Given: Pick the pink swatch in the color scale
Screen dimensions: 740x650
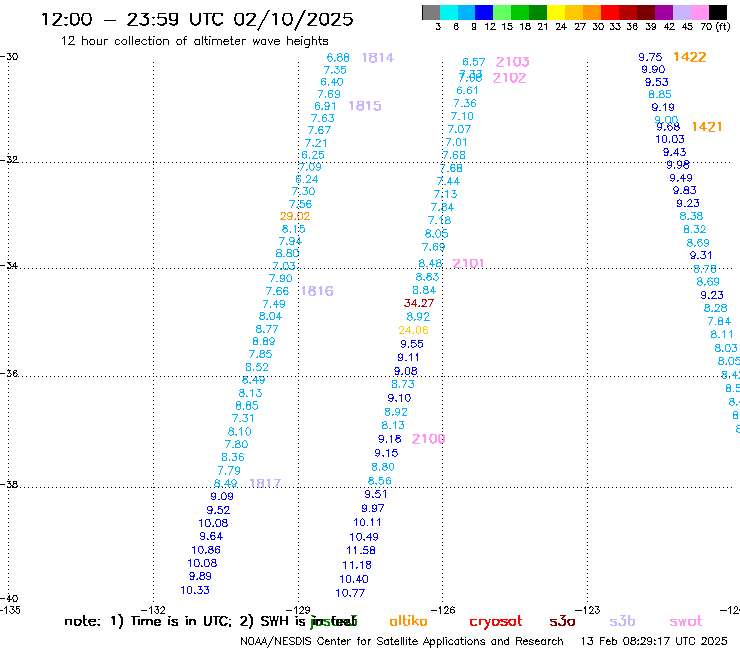Looking at the screenshot, I should pyautogui.click(x=700, y=12).
